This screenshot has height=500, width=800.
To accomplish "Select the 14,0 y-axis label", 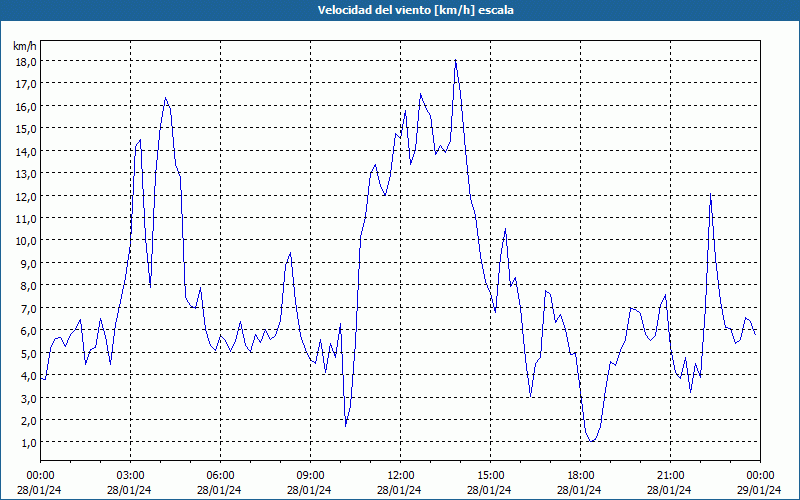I will (28, 151).
